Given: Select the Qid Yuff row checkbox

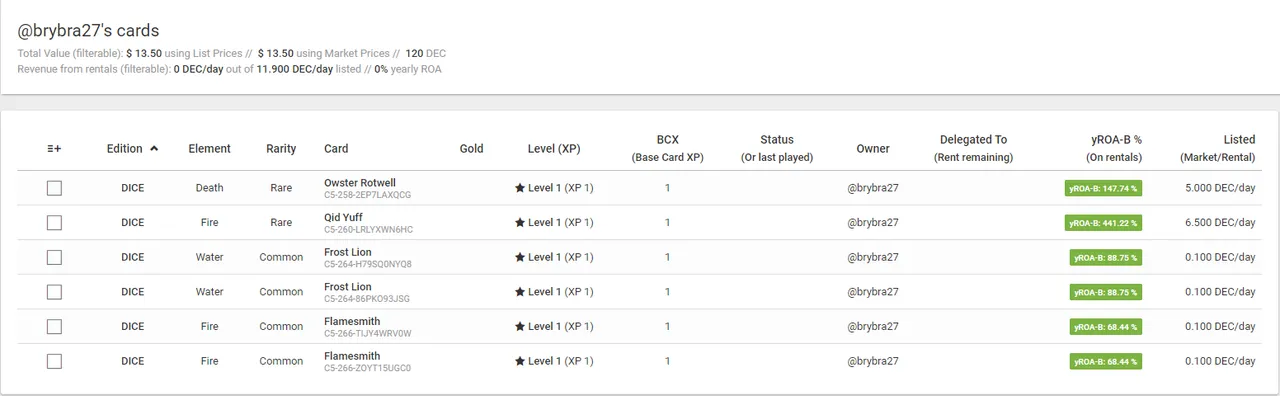Looking at the screenshot, I should coord(54,222).
